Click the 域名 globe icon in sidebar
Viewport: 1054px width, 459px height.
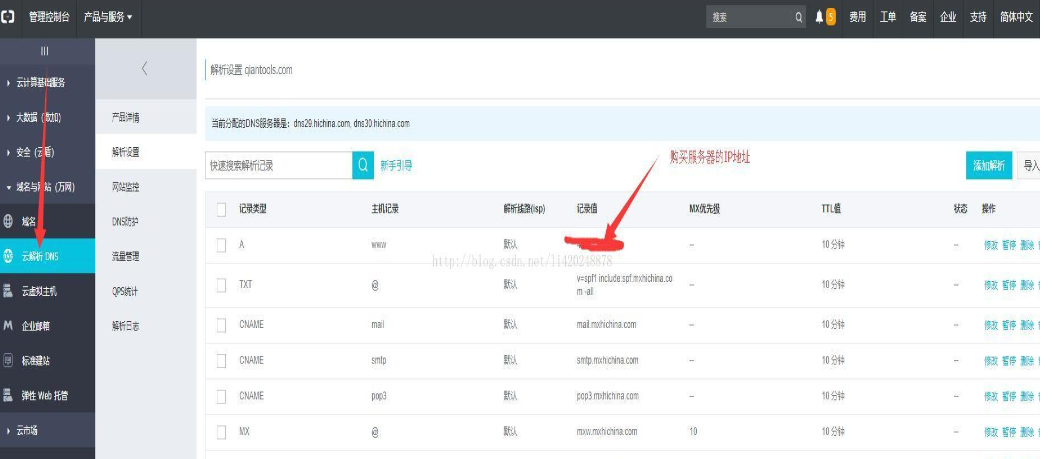[x=8, y=221]
